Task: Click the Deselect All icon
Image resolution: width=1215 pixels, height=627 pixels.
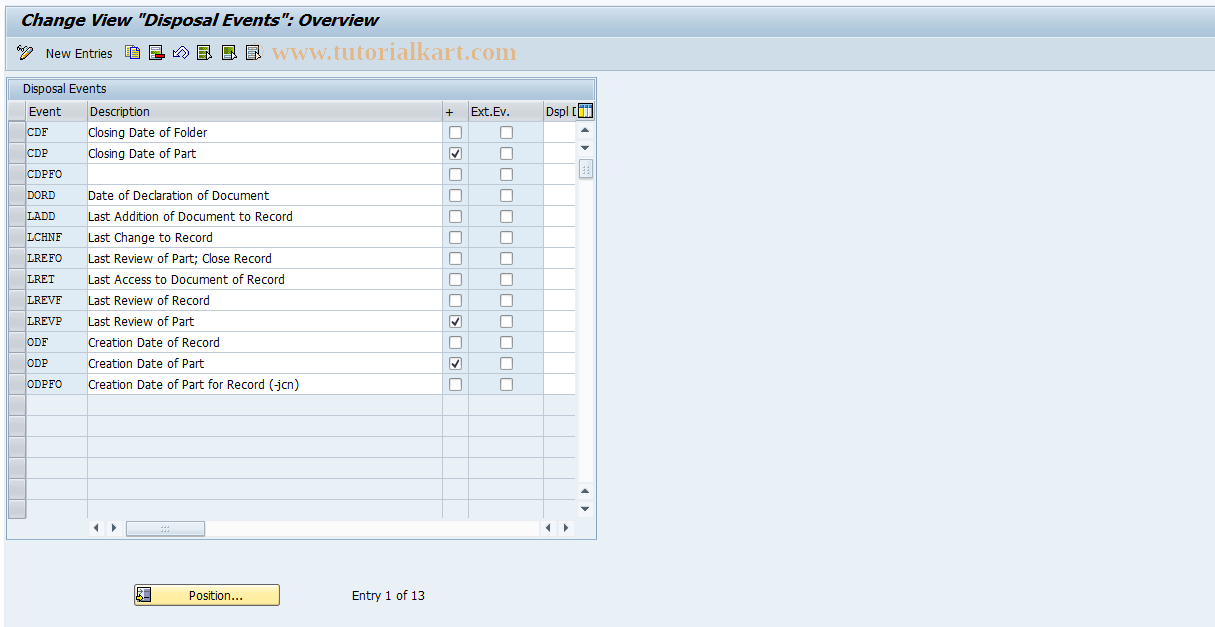Action: [253, 53]
